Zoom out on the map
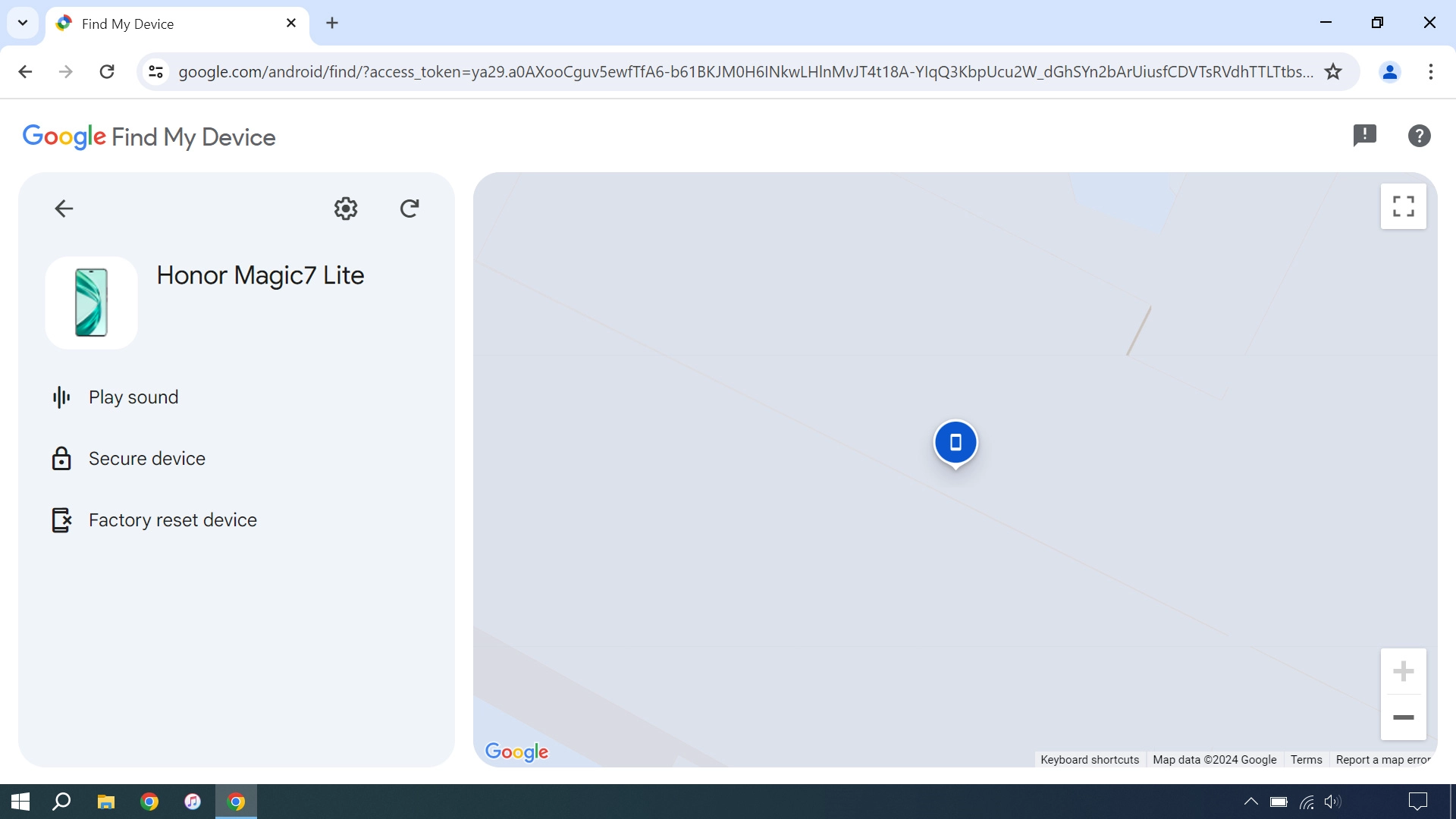Viewport: 1456px width, 819px height. click(1404, 717)
